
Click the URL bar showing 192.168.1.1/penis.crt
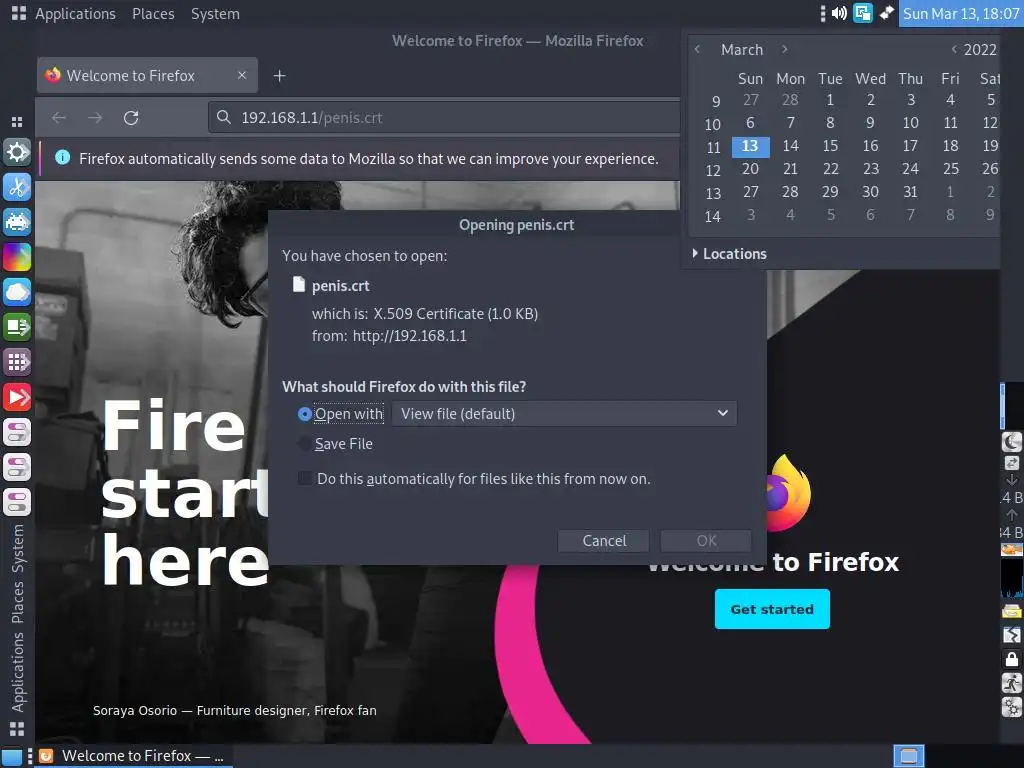444,118
